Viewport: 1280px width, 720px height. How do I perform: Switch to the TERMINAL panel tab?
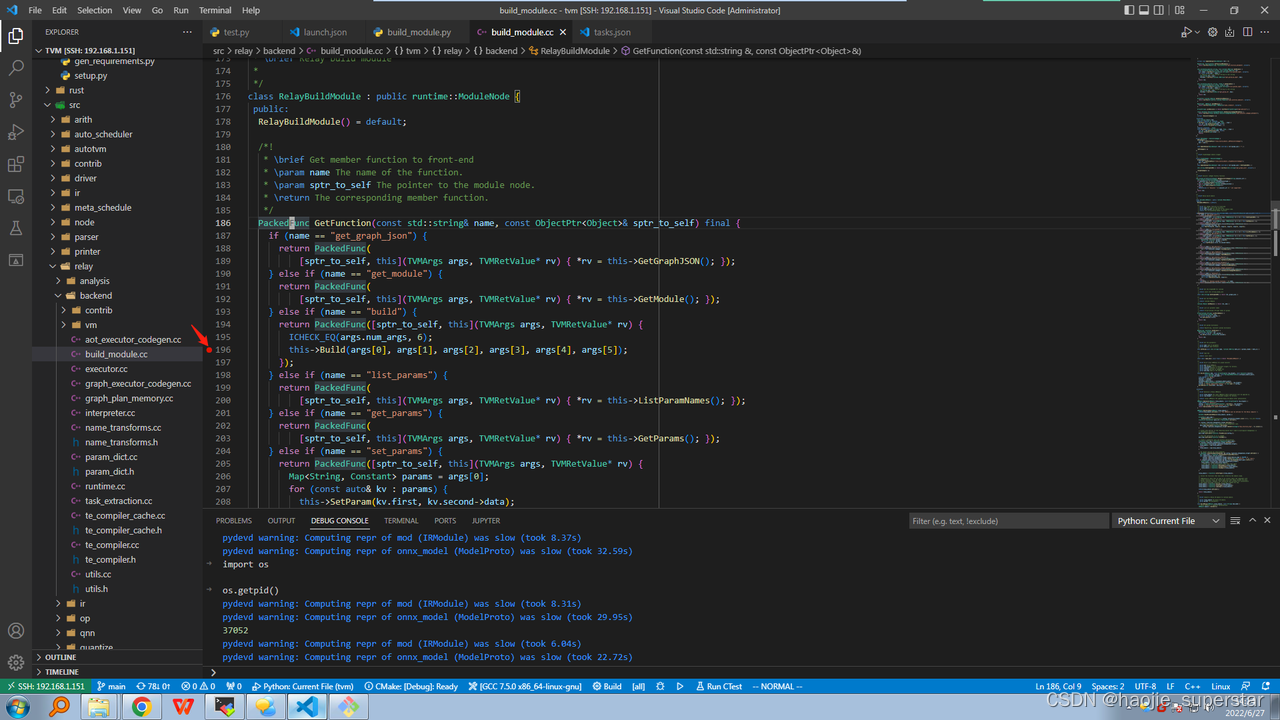coord(401,521)
